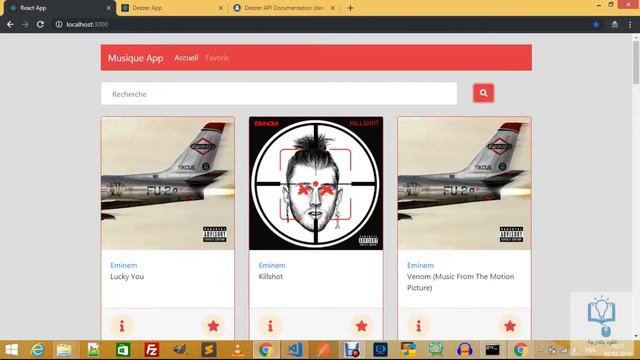
Task: Switch to the React App tab
Action: coord(57,8)
